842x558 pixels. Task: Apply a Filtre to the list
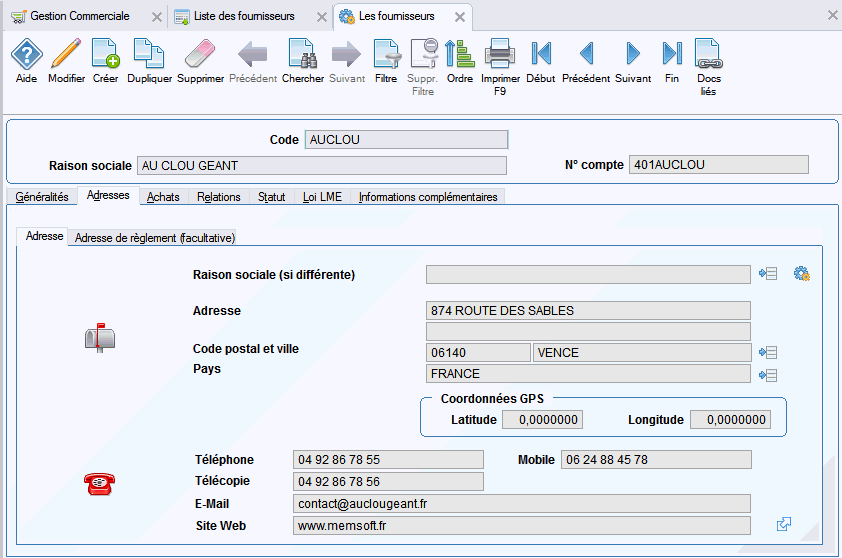coord(386,55)
